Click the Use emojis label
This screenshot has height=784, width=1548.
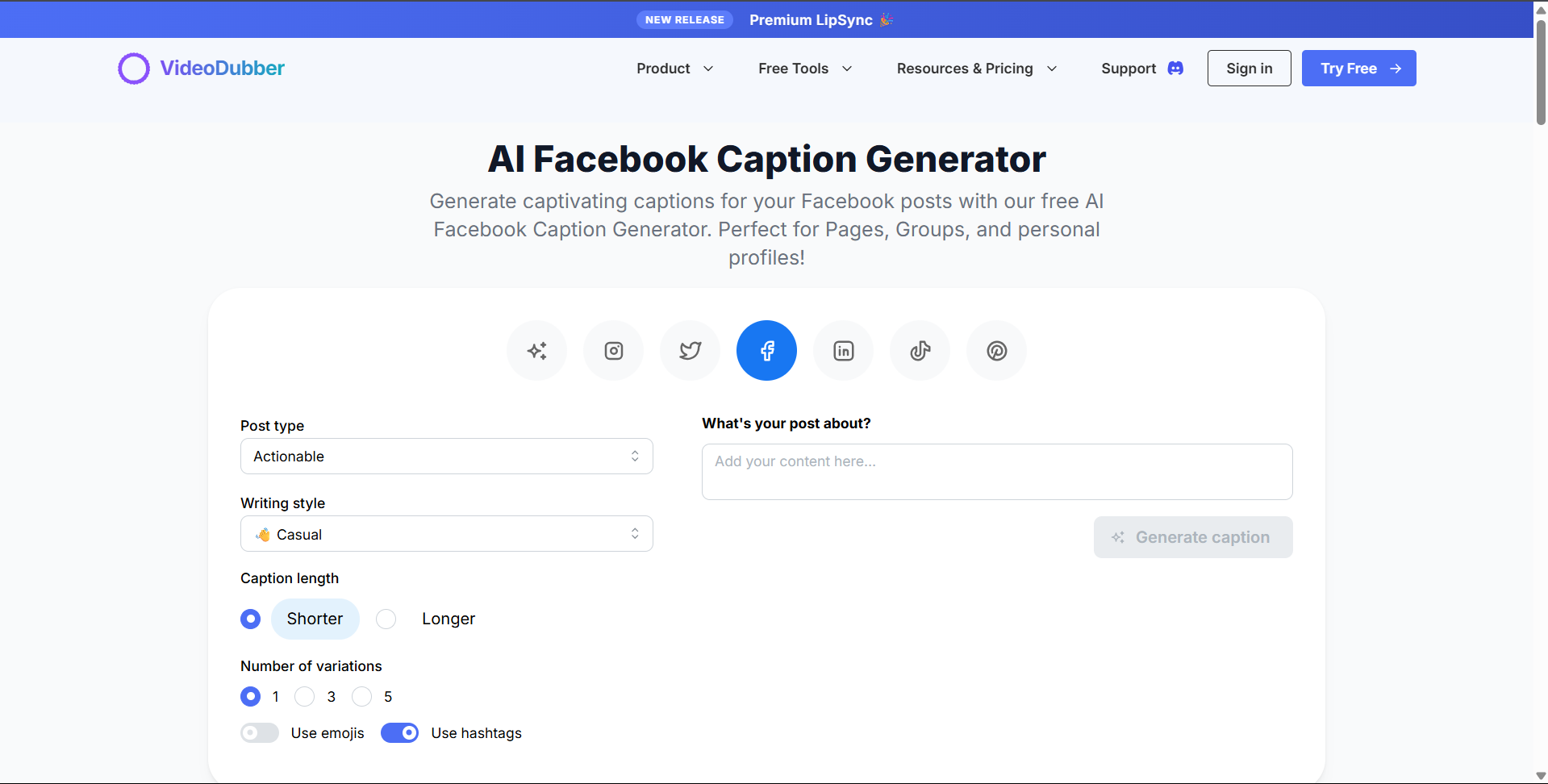click(328, 733)
